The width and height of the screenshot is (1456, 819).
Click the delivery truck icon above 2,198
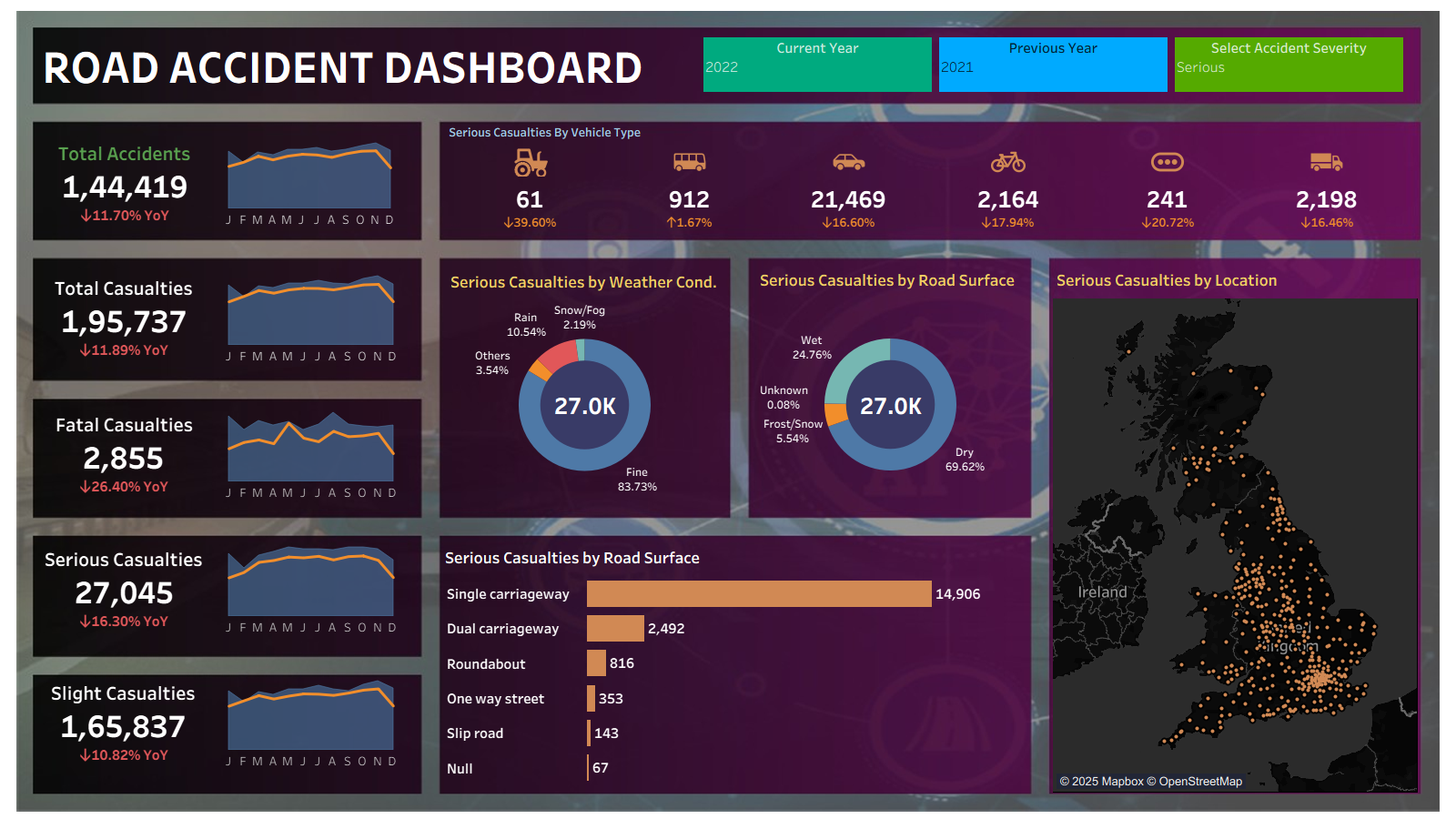pyautogui.click(x=1327, y=162)
